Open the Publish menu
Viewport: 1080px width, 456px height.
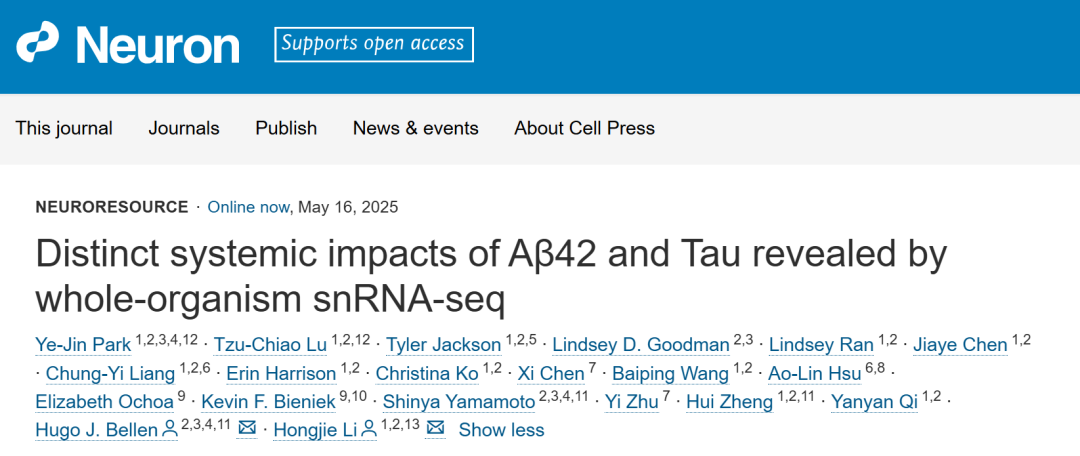(x=286, y=128)
